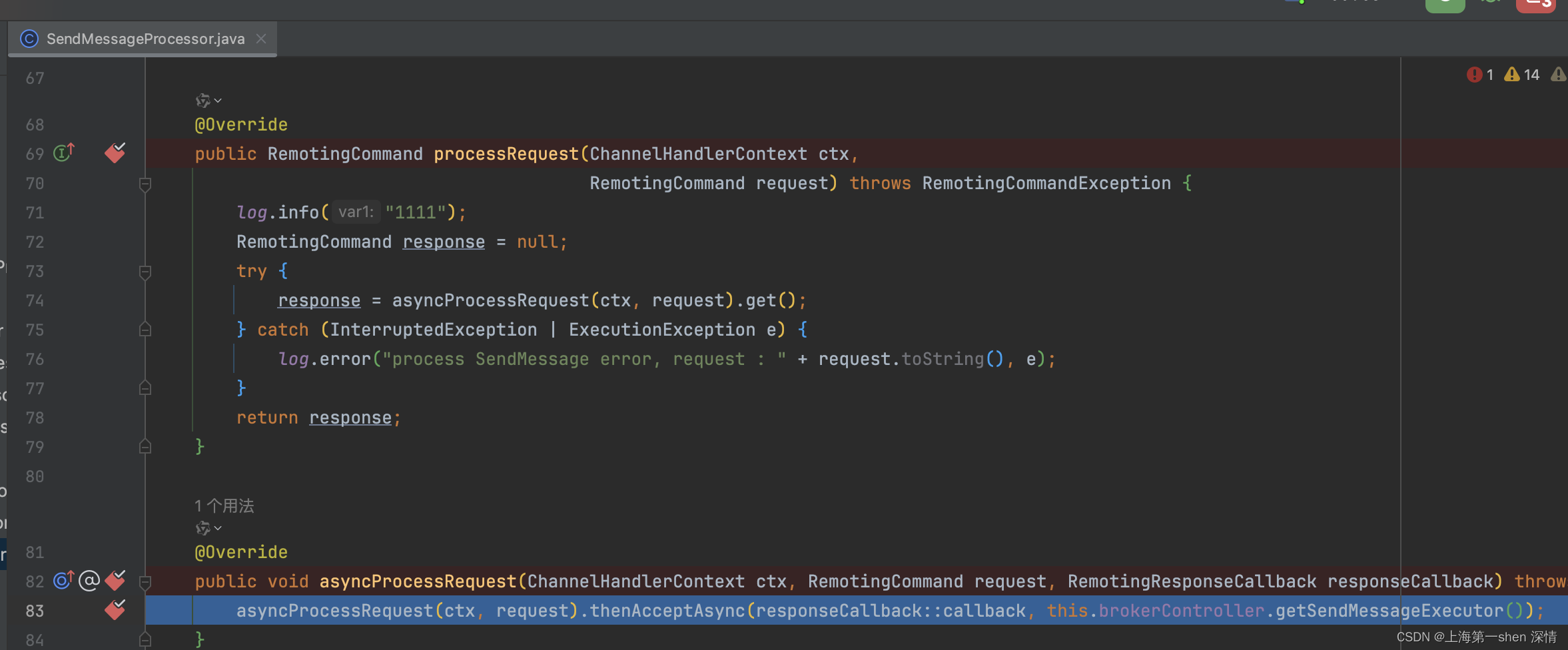Click the asyncProcessRequest method declaration name
1568x650 pixels.
[418, 581]
